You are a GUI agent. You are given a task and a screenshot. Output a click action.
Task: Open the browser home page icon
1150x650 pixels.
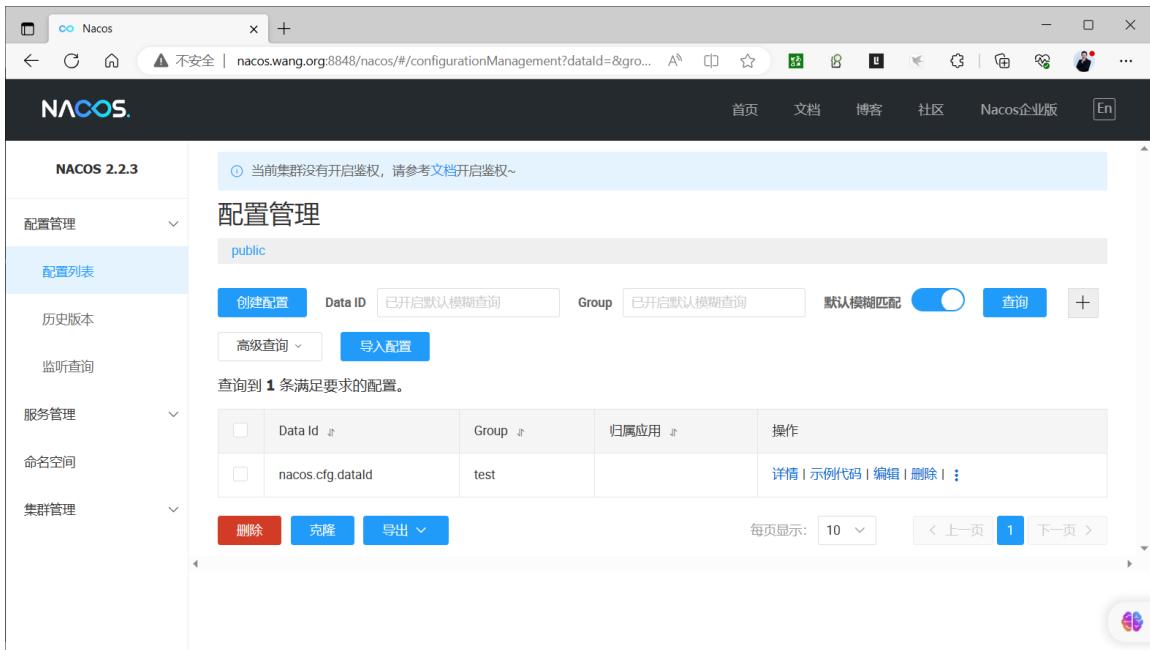(111, 61)
